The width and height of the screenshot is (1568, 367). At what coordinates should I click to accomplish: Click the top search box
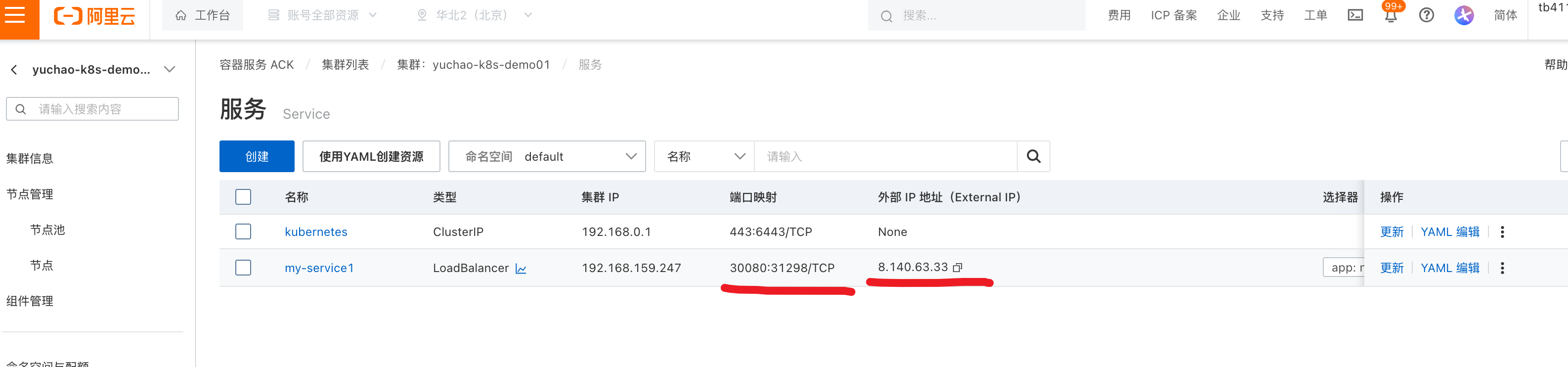(x=976, y=15)
